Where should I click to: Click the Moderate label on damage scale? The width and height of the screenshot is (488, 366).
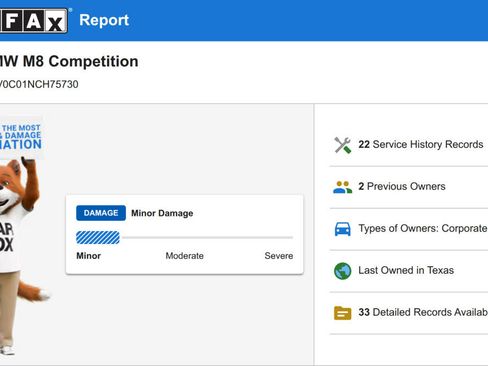[x=185, y=256]
